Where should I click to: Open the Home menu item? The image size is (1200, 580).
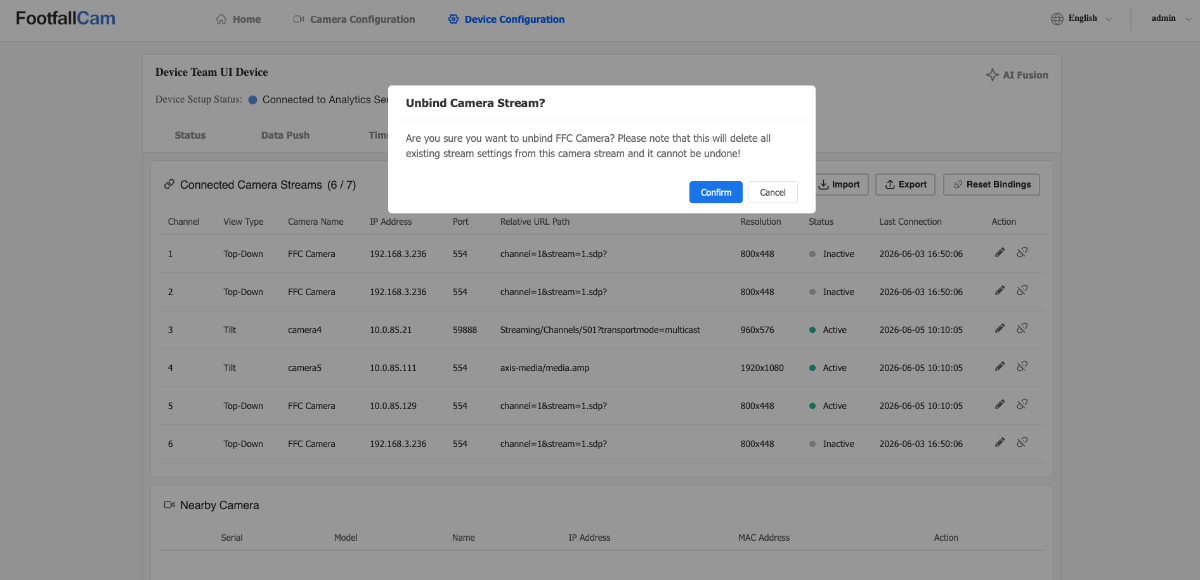238,19
